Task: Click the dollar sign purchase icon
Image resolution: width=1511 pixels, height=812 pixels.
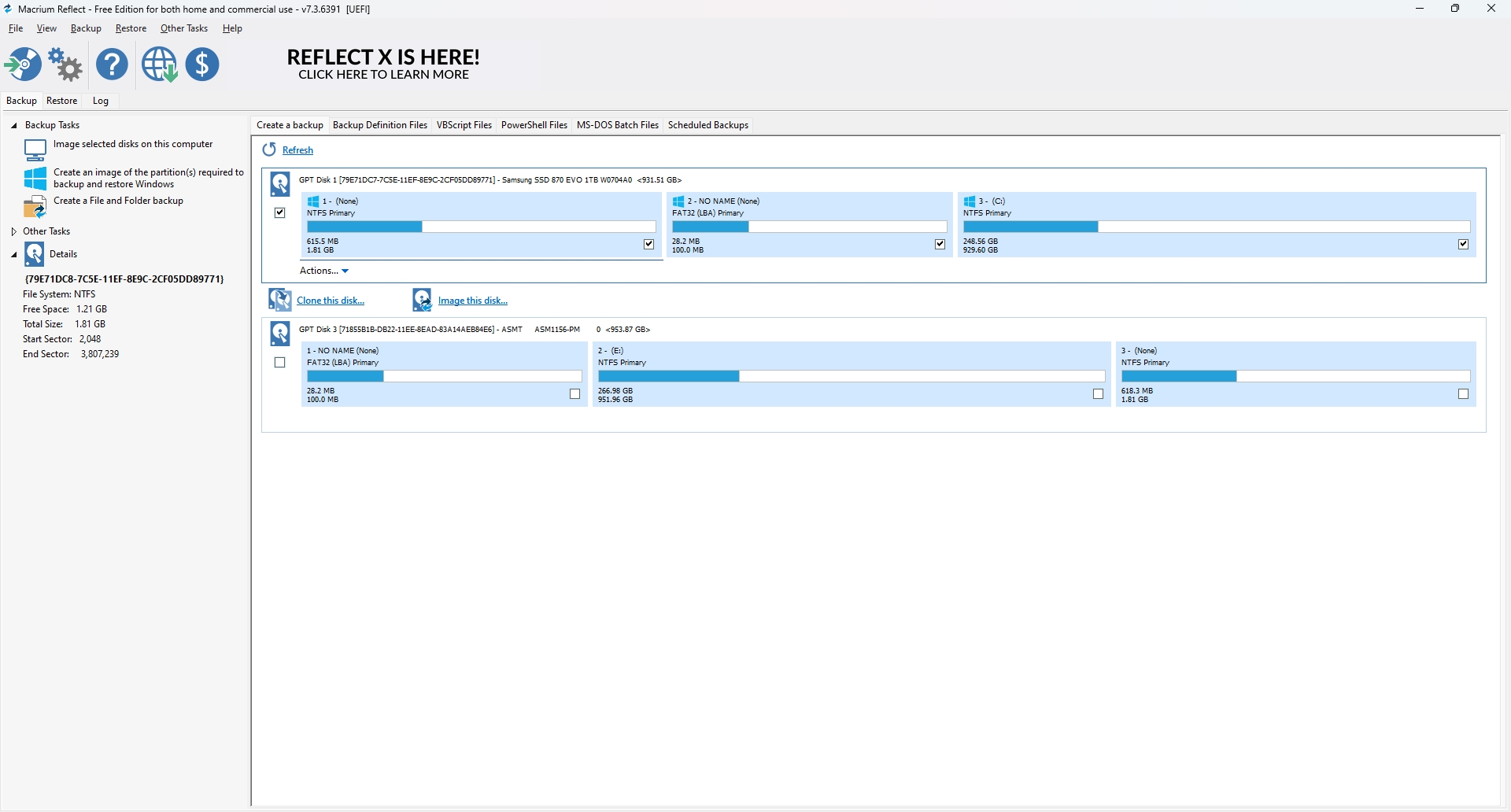Action: [x=203, y=65]
